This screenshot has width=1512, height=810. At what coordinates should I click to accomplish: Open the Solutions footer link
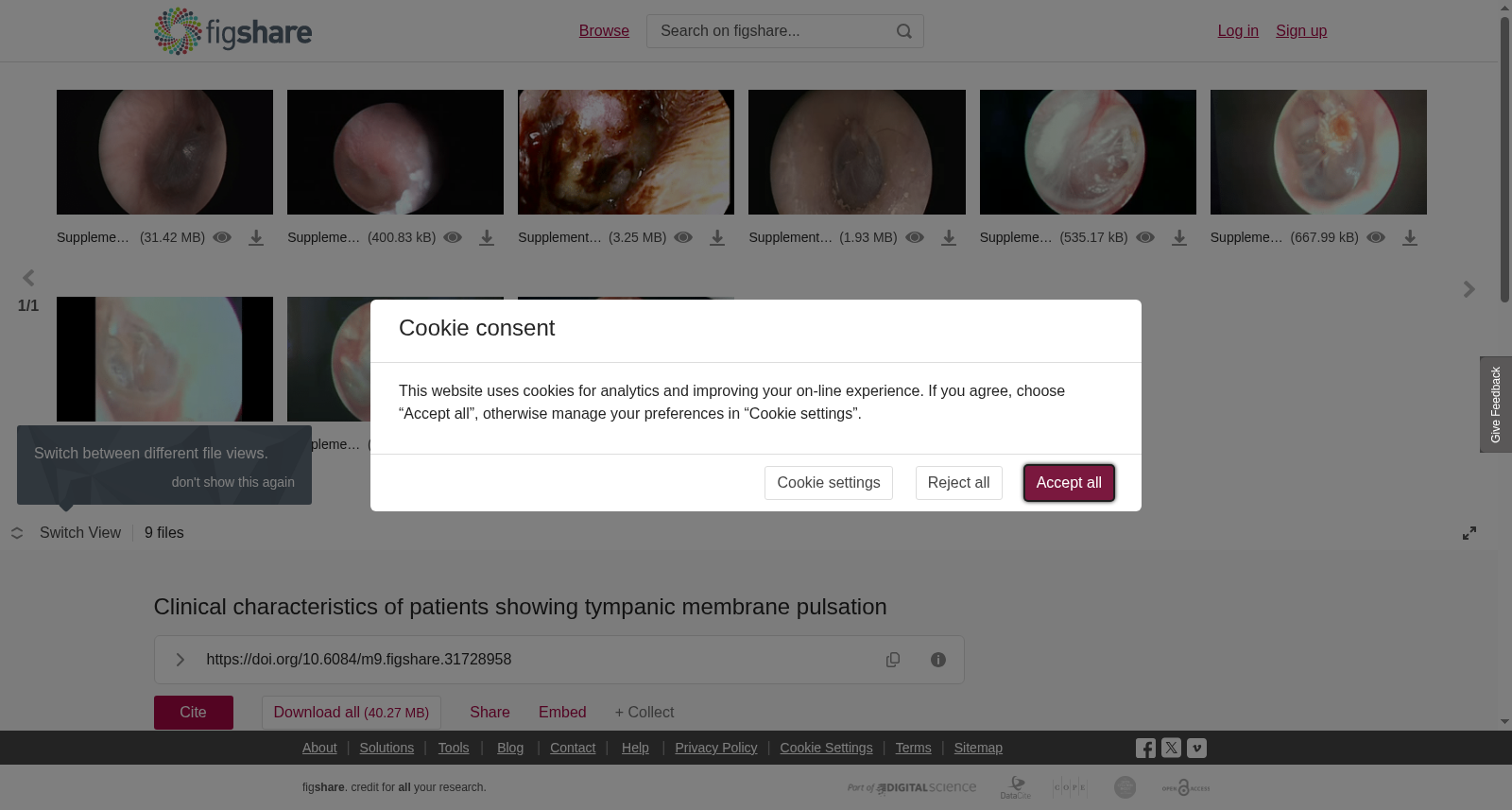tap(387, 748)
